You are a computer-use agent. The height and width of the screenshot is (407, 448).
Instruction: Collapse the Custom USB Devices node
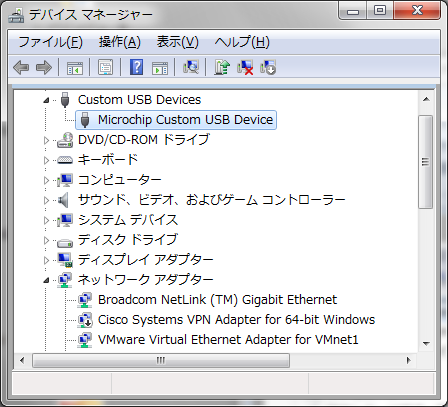(46, 100)
